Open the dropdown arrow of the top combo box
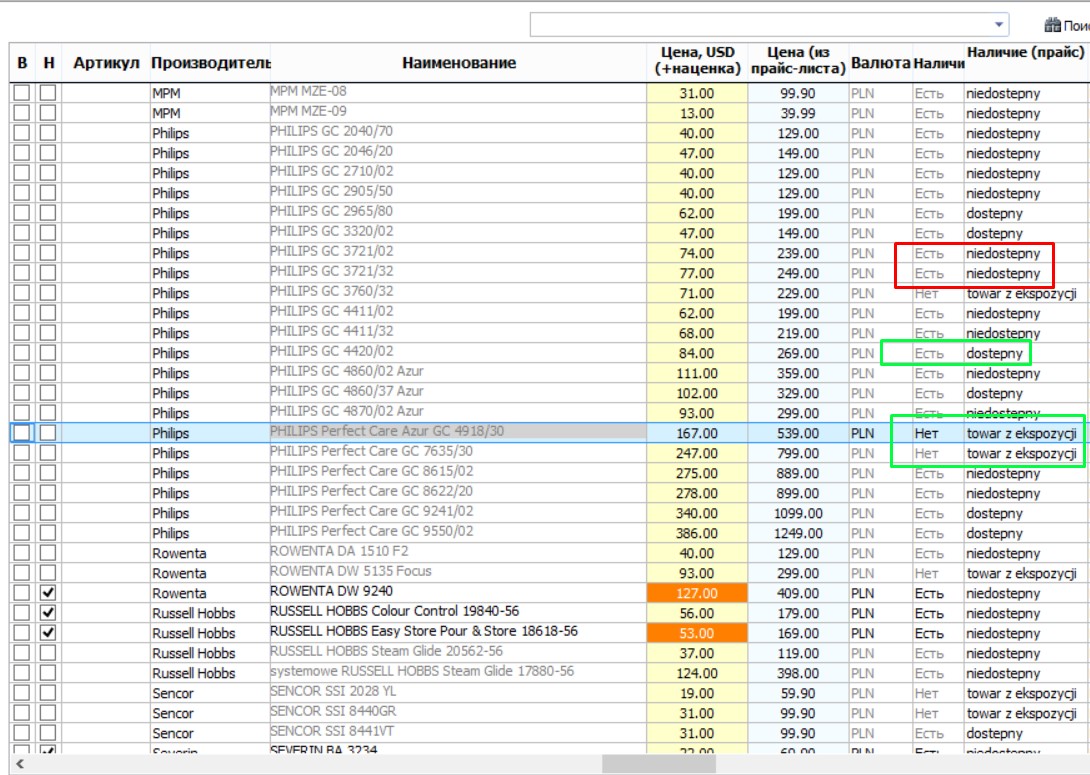This screenshot has width=1090, height=775. click(999, 24)
